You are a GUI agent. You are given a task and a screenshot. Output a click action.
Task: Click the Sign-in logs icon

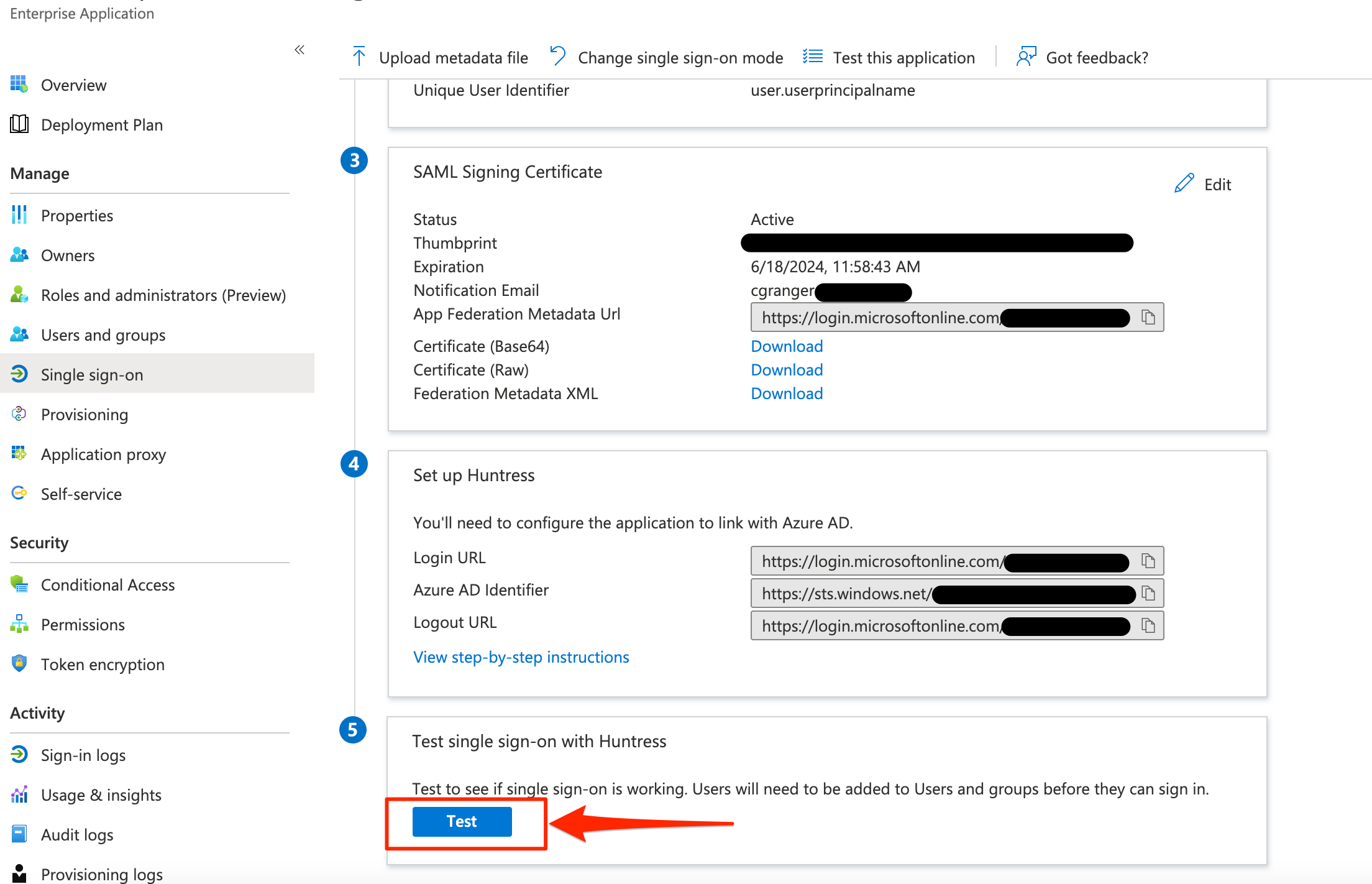(x=19, y=754)
